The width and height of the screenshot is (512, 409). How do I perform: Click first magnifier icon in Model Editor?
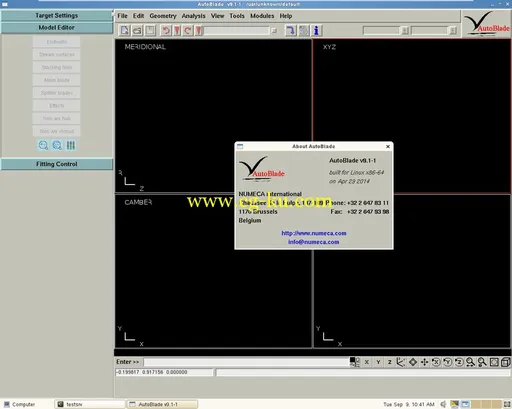[x=43, y=145]
